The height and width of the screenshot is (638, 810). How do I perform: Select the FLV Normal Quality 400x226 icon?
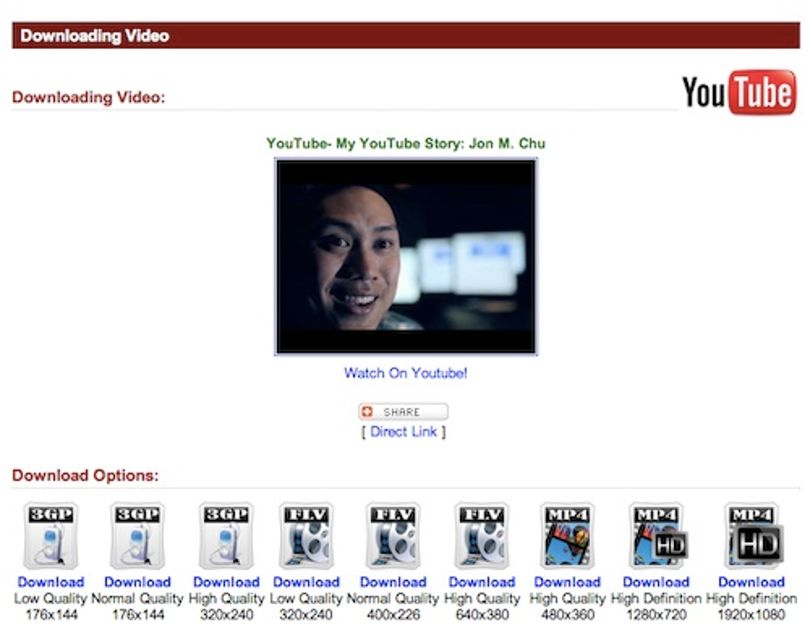point(393,536)
